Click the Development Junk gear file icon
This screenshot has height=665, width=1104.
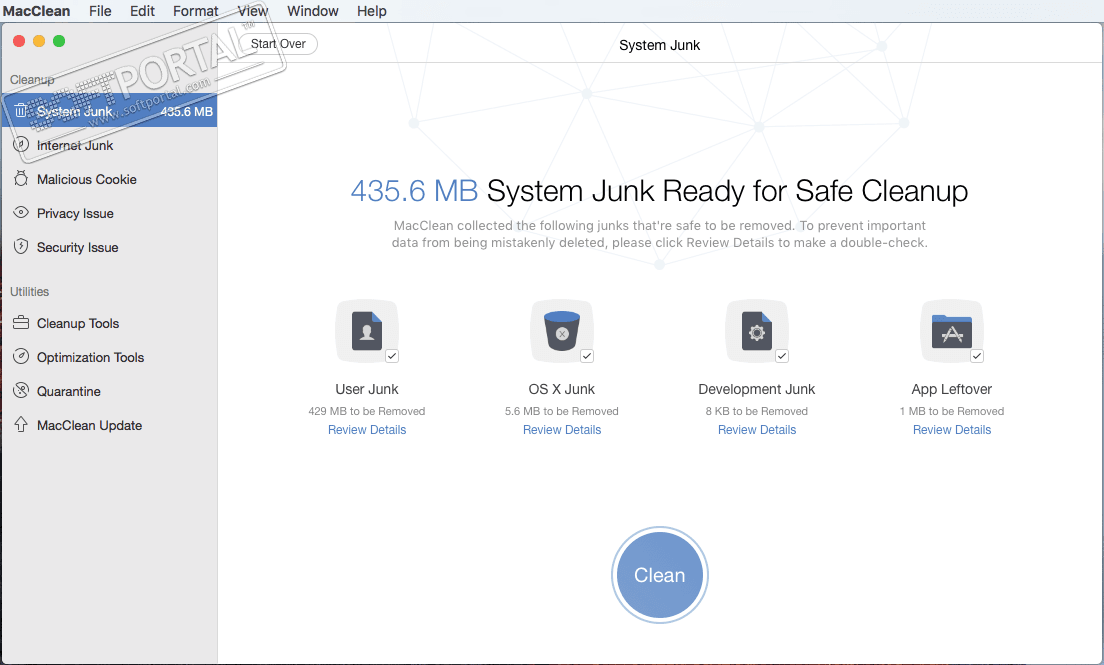757,331
